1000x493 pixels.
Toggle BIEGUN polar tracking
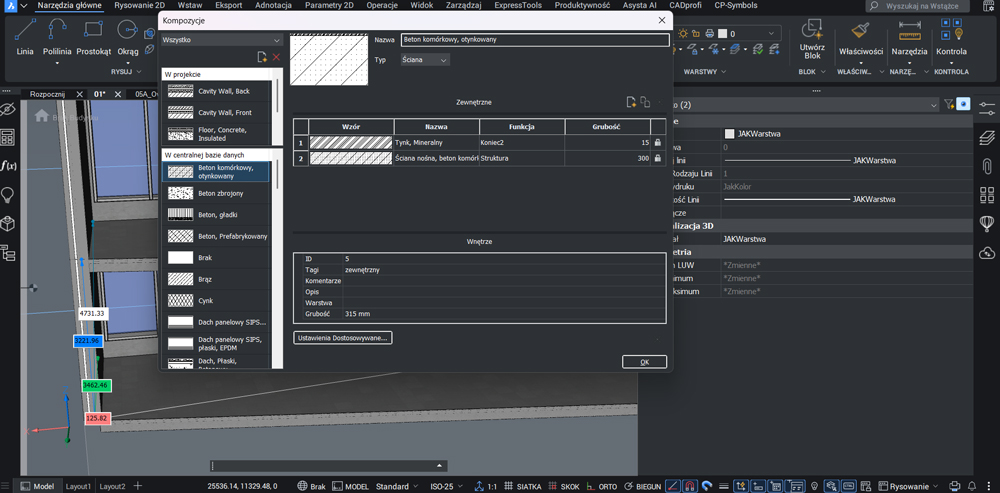click(642, 487)
